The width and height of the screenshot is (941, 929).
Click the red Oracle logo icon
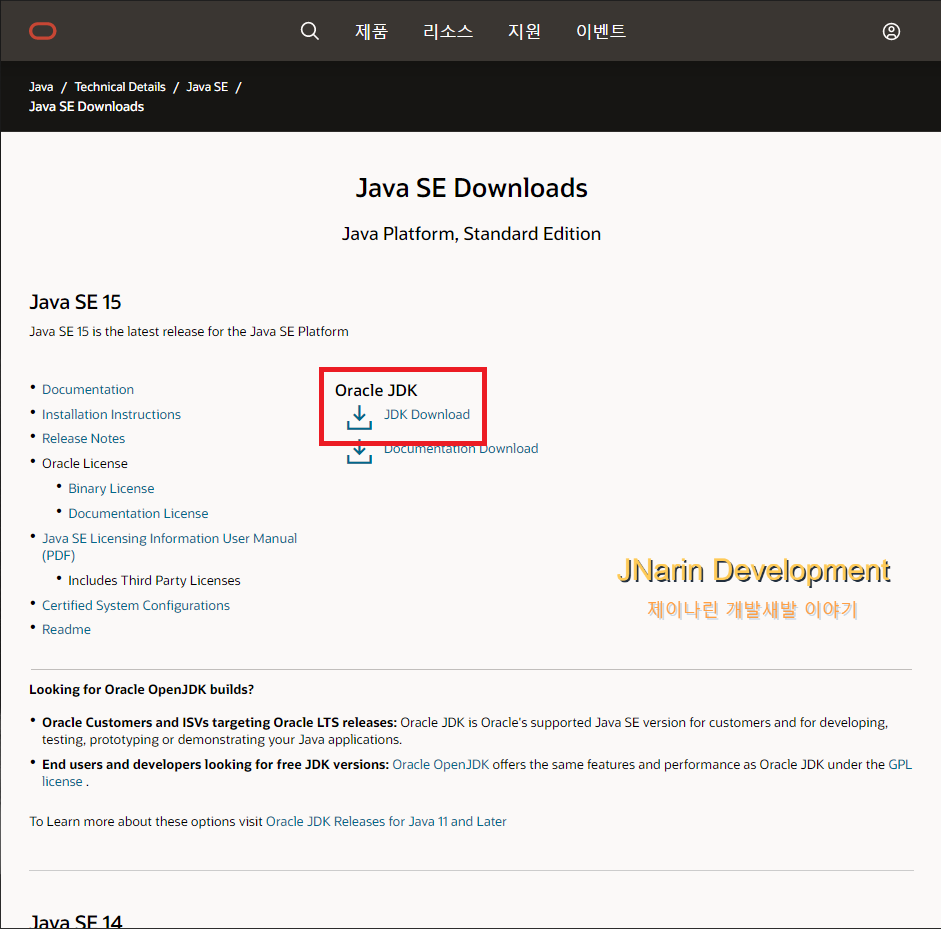coord(43,31)
